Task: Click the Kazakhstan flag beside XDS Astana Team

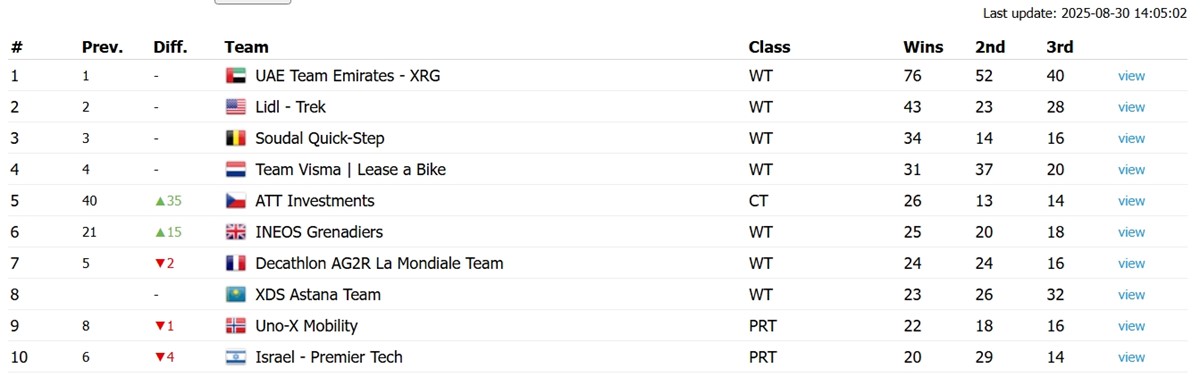Action: click(236, 295)
